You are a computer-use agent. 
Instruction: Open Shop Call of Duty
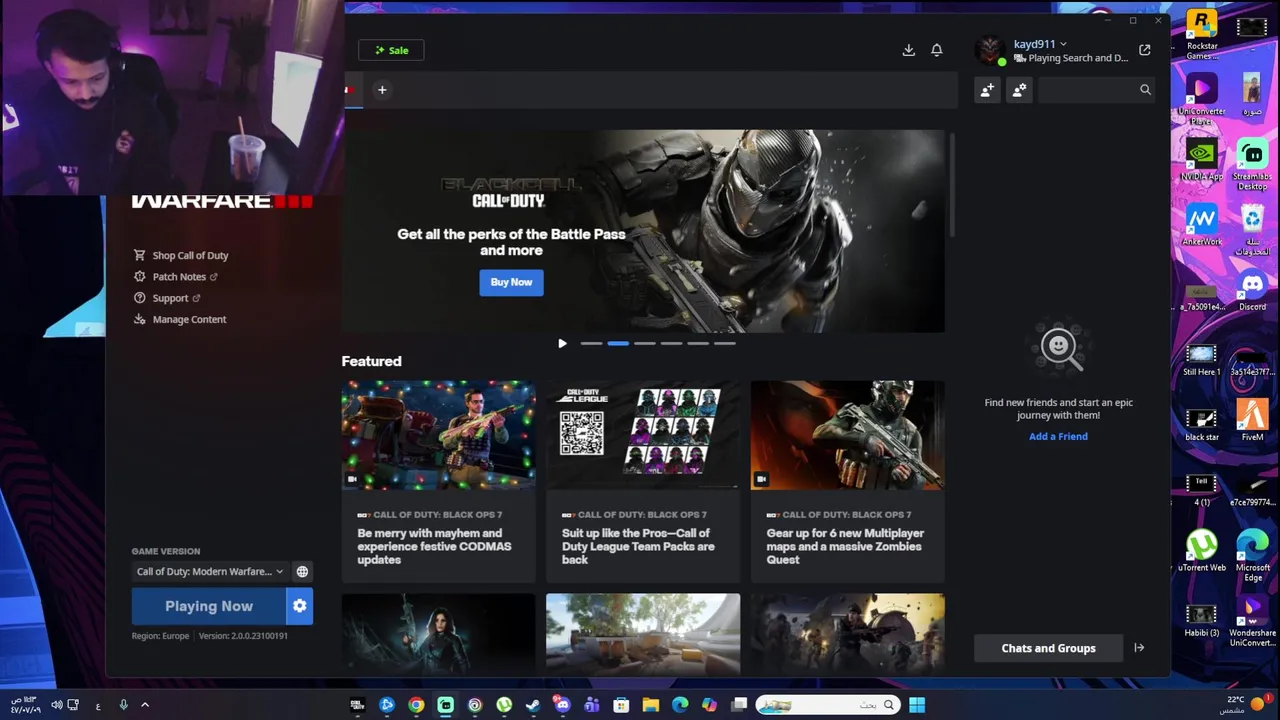(x=181, y=255)
